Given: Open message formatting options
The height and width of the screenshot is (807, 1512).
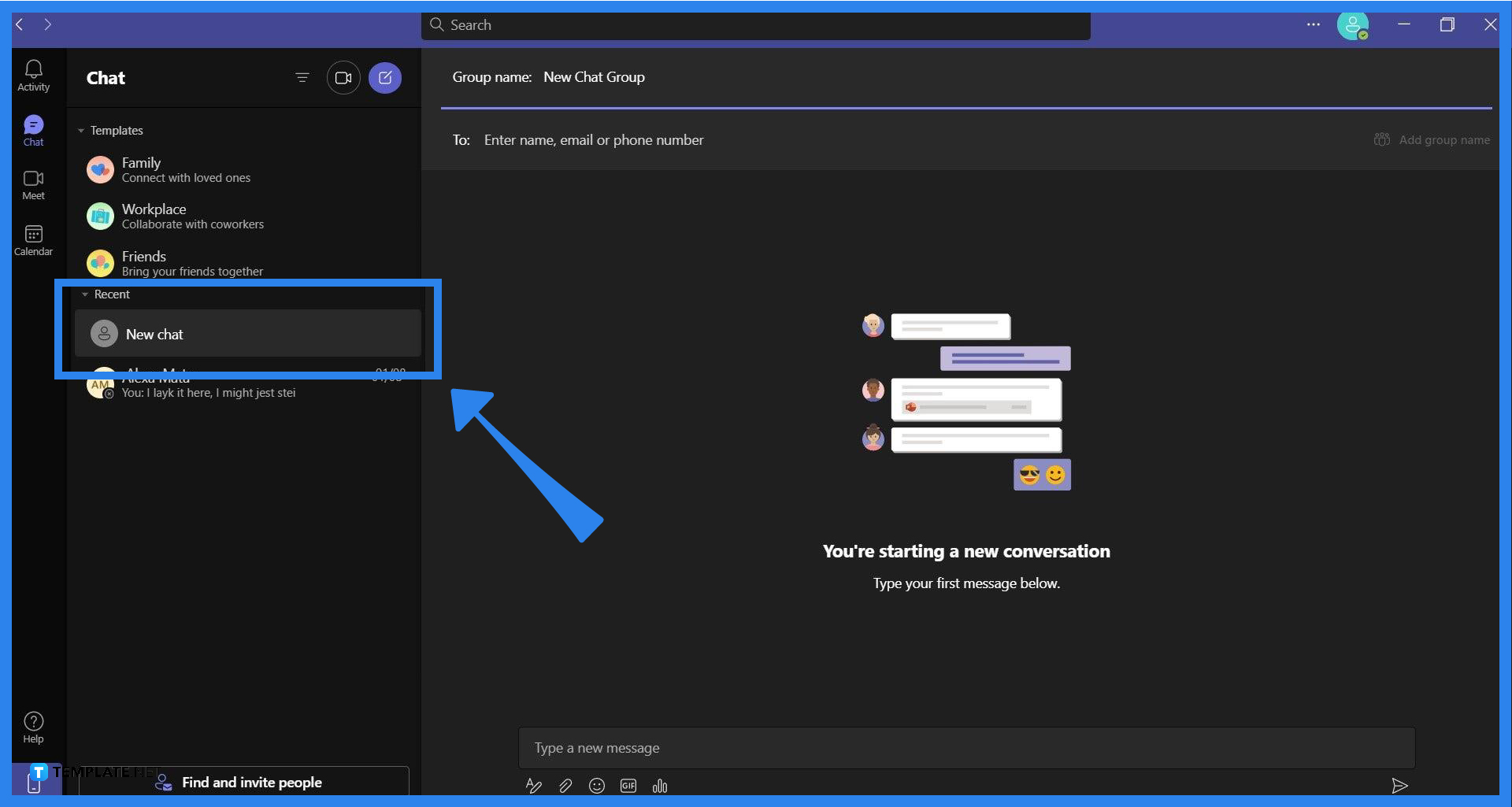Looking at the screenshot, I should click(533, 785).
